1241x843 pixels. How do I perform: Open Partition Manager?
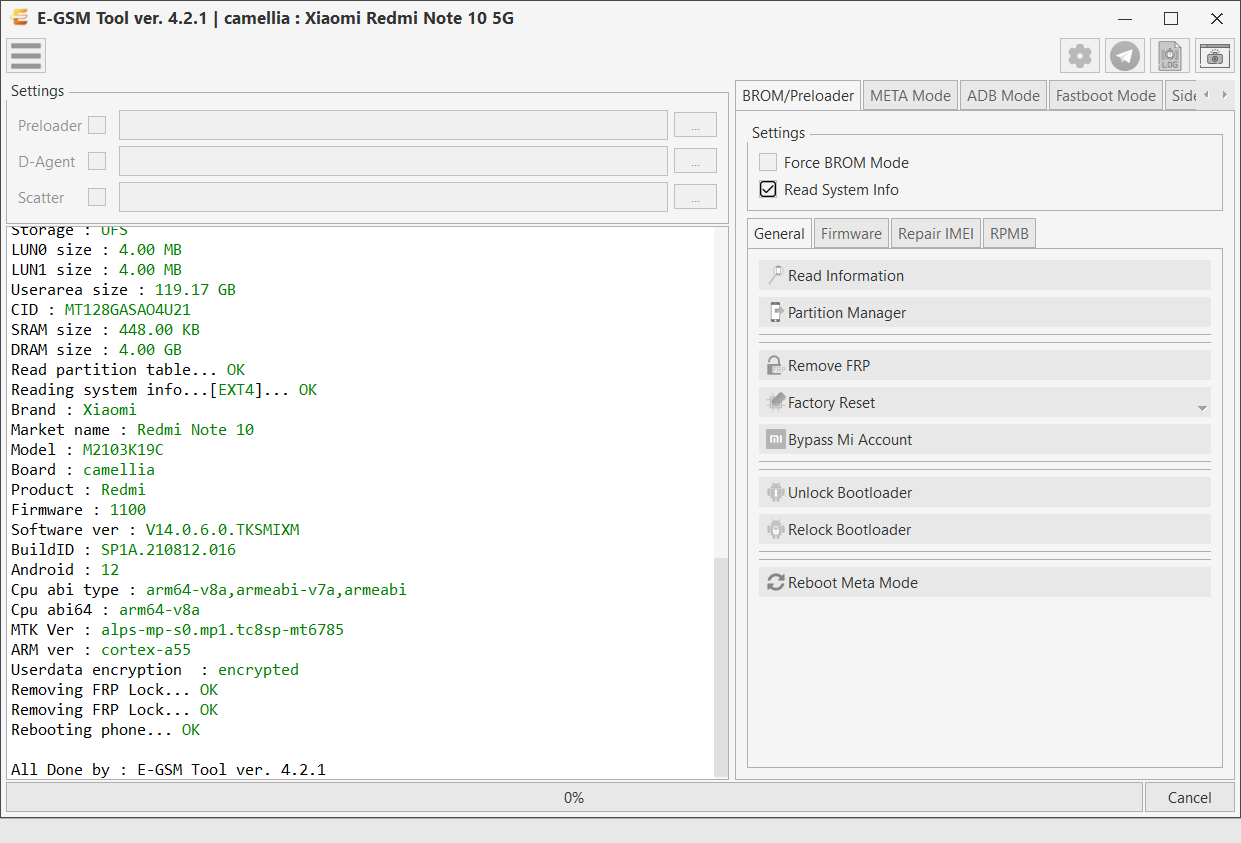click(985, 312)
